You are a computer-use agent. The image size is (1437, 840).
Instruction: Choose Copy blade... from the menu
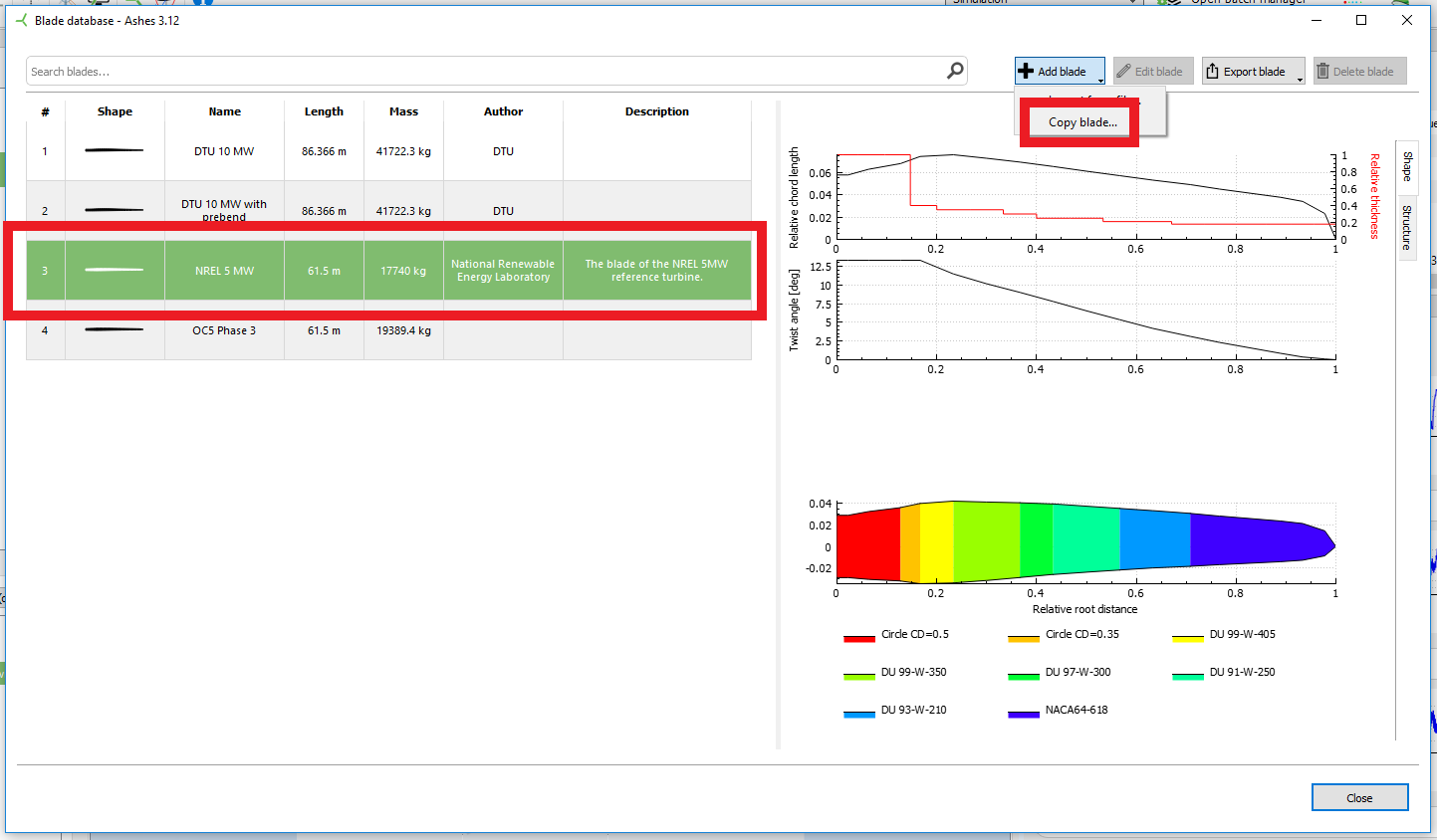[x=1081, y=122]
